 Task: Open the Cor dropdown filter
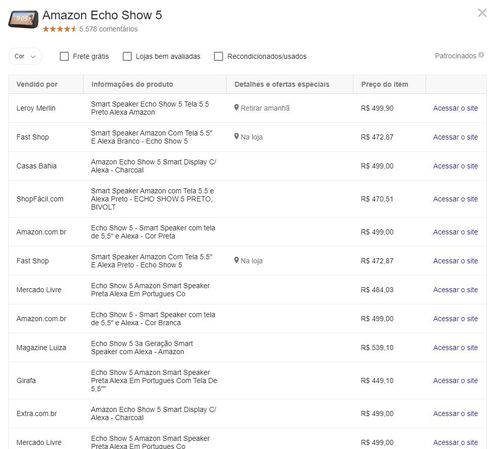25,56
